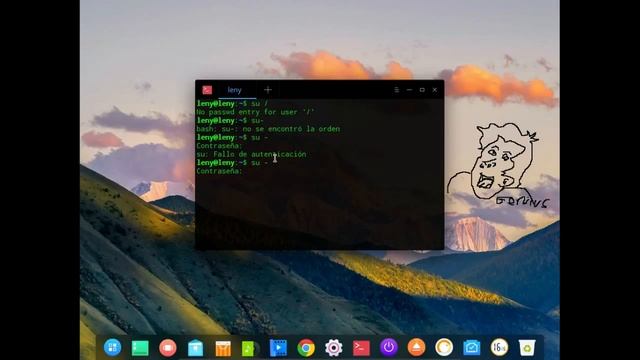
Task: Click the red terminal icon in dock
Action: pos(361,348)
